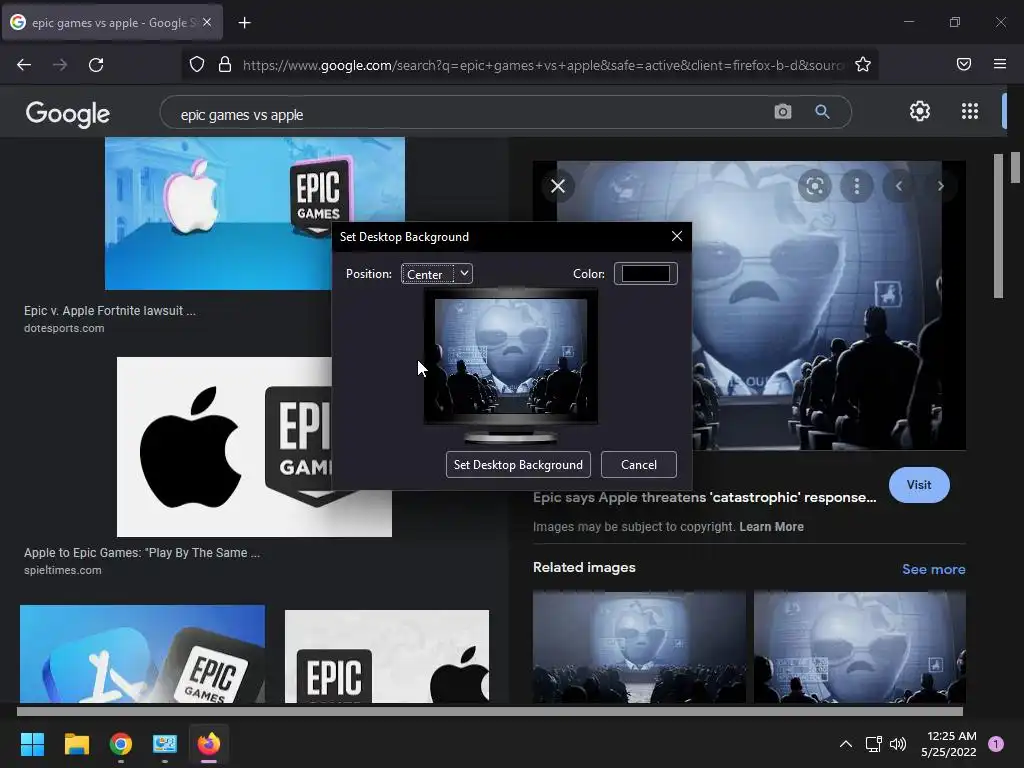
Task: Open Firefox application menu
Action: 1000,64
